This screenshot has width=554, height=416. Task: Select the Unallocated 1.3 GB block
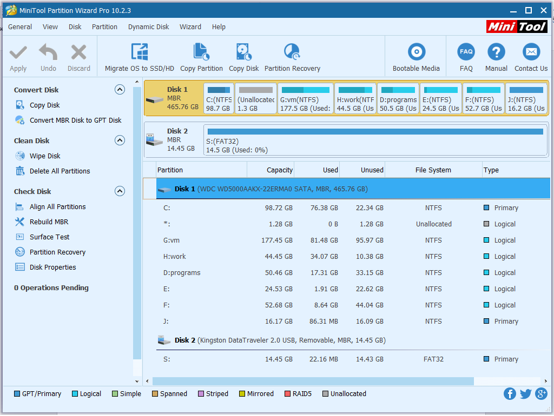tap(256, 99)
